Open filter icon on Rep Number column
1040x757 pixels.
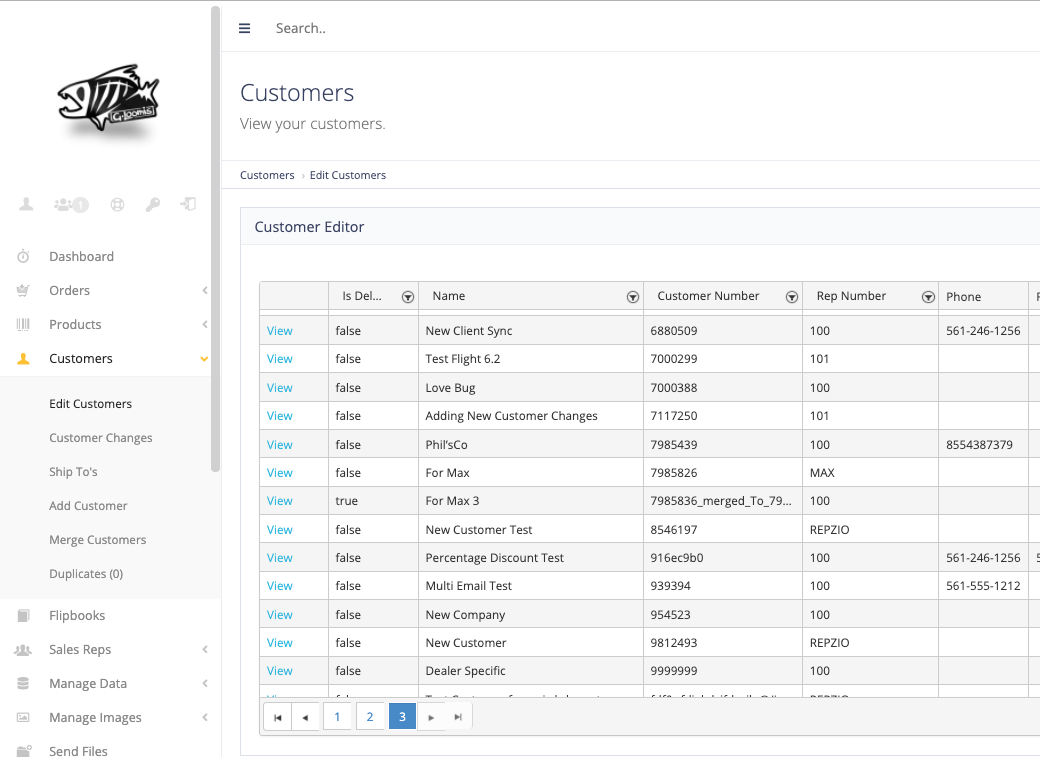929,297
